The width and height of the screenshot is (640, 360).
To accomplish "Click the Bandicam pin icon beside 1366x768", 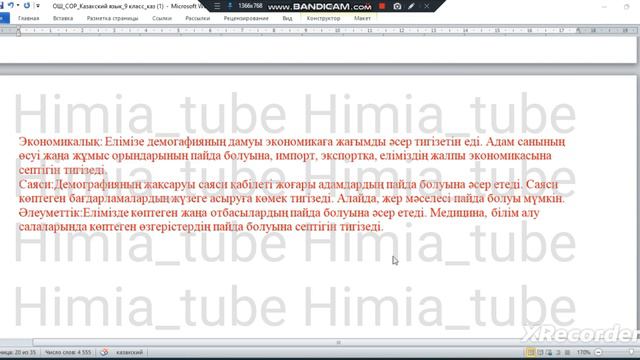I will click(x=230, y=6).
